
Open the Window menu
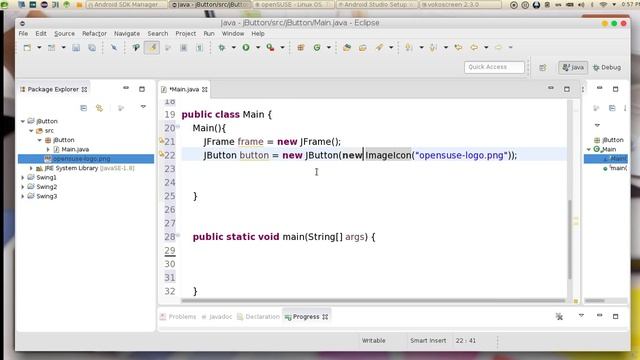(233, 33)
